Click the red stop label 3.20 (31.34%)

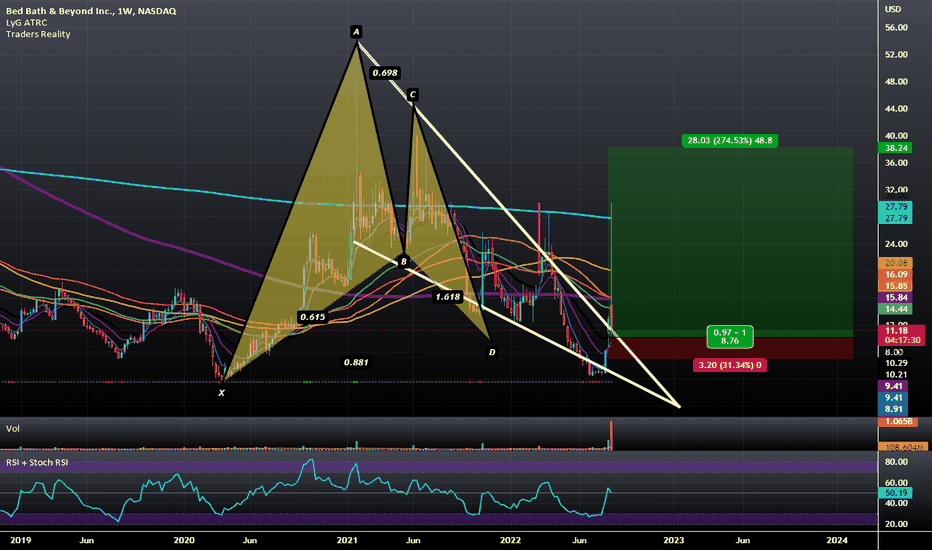tap(729, 365)
